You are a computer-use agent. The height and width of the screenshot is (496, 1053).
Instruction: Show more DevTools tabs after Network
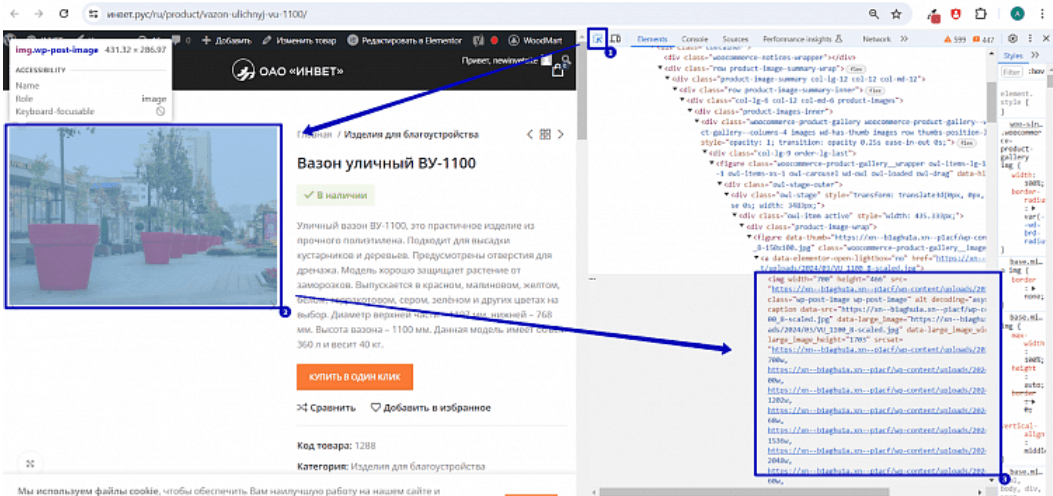tap(904, 39)
